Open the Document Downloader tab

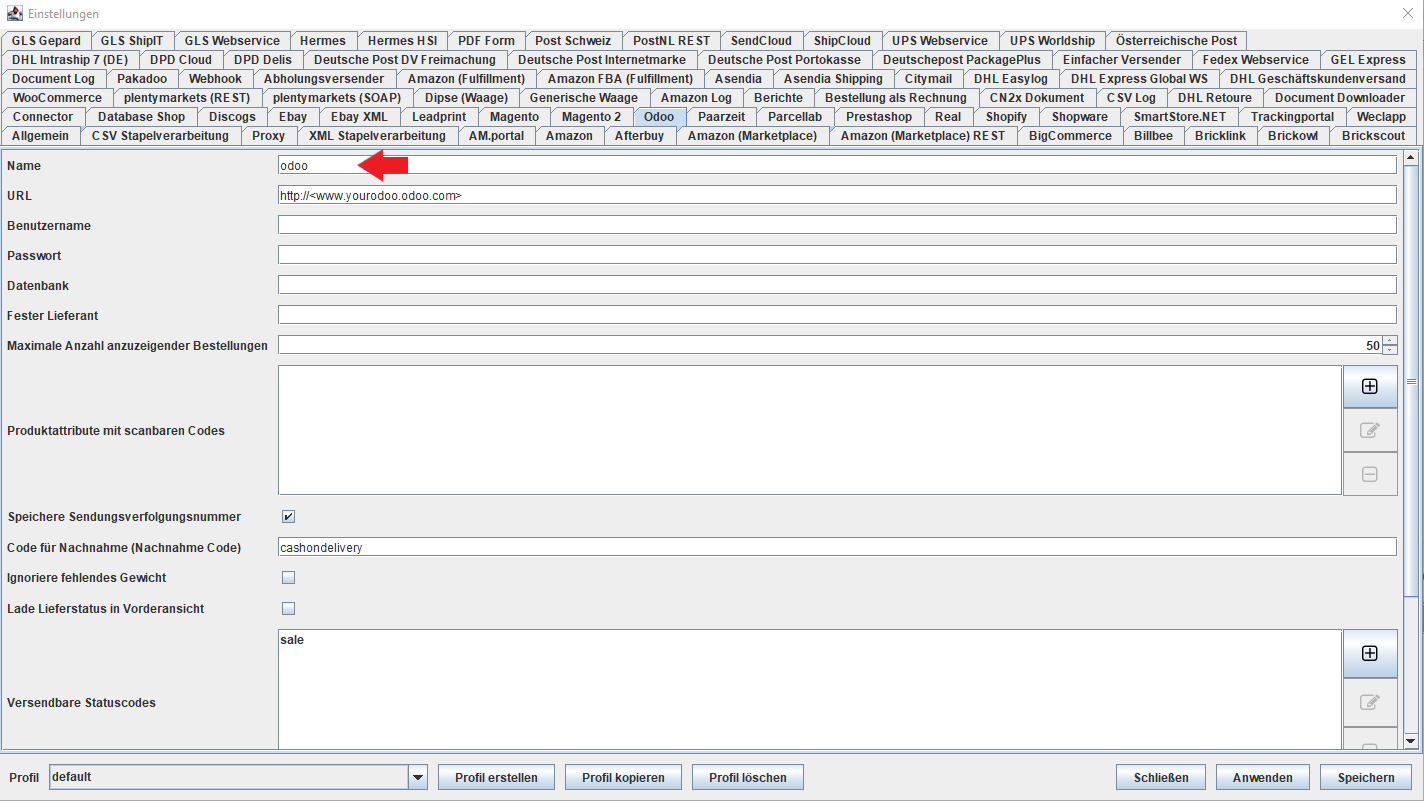click(x=1339, y=98)
